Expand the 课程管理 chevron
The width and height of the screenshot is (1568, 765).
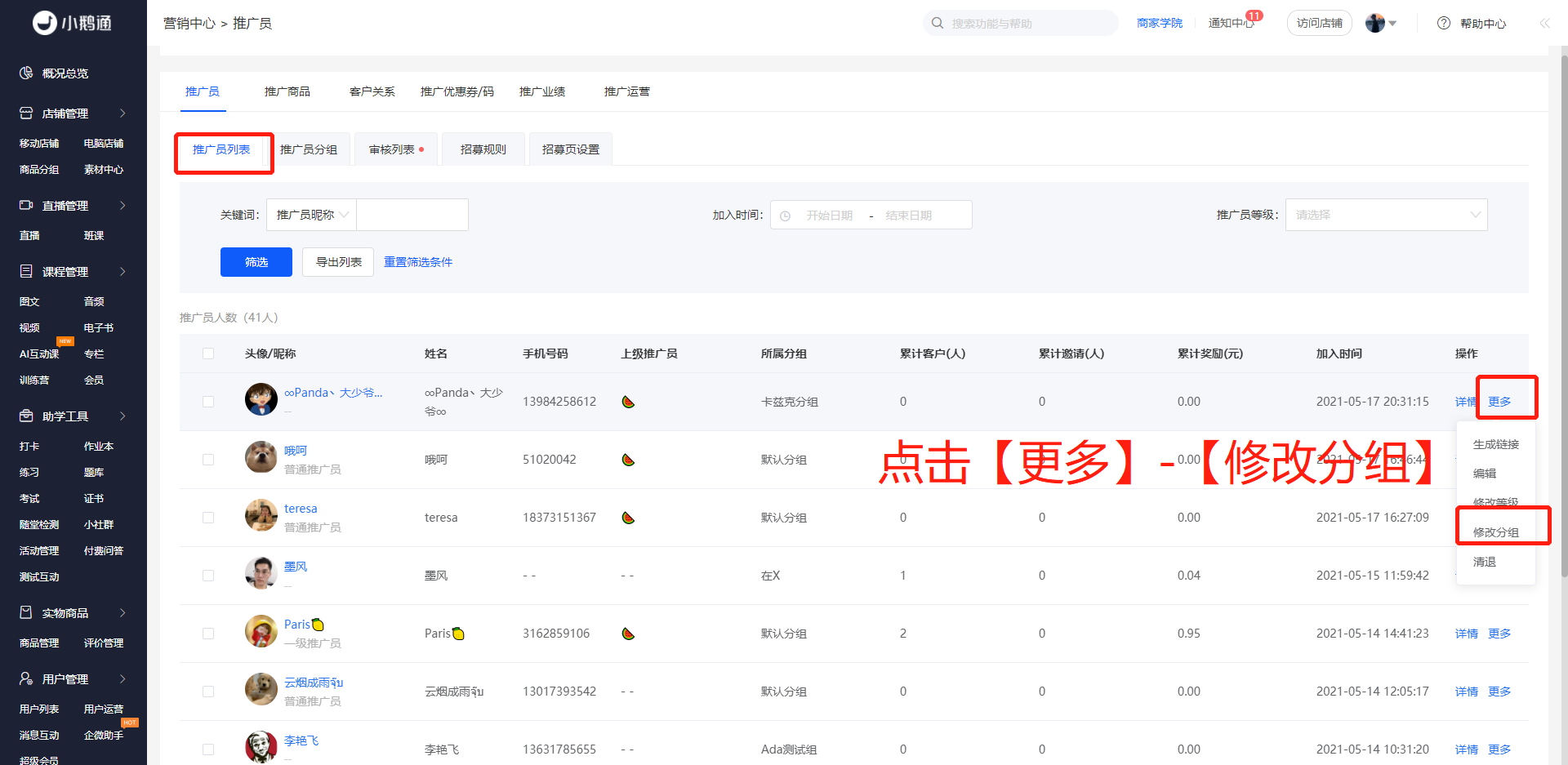click(123, 271)
